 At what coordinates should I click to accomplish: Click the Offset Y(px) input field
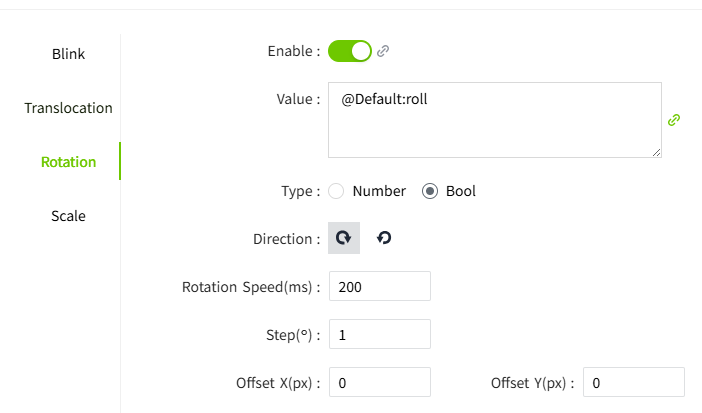coord(633,382)
